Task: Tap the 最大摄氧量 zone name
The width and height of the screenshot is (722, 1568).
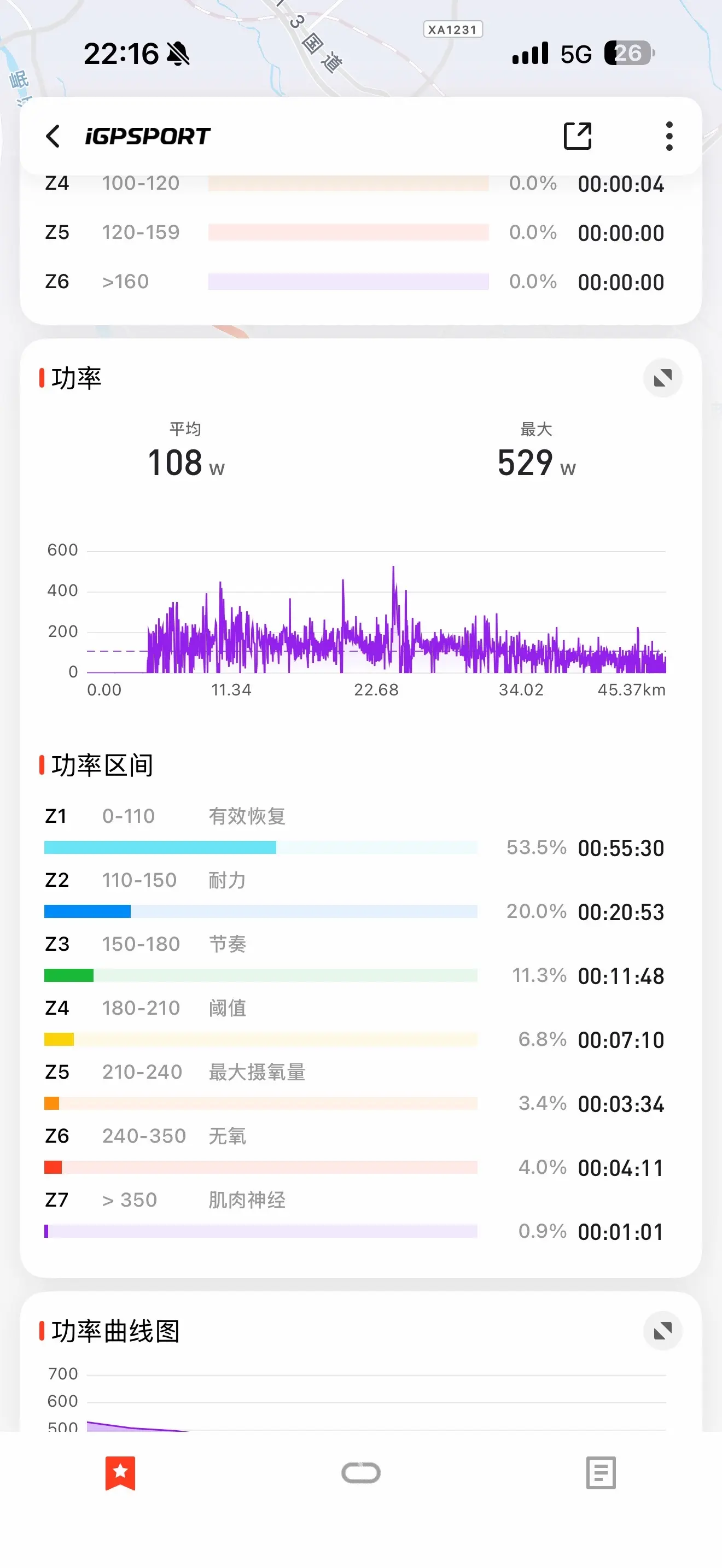Action: click(x=257, y=1072)
